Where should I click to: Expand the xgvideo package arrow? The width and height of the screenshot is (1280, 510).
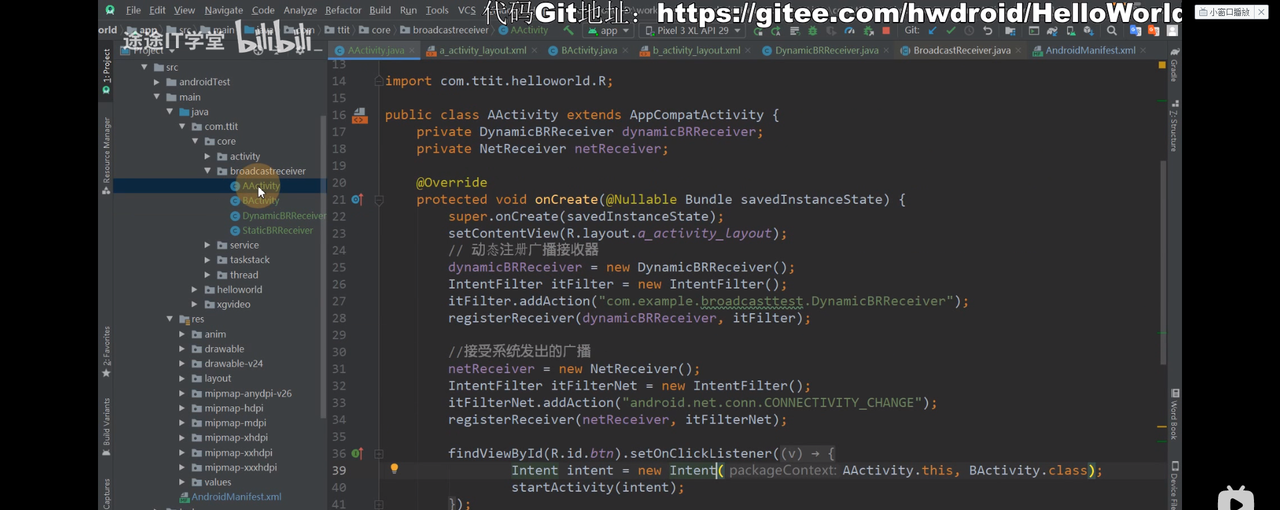(x=195, y=304)
